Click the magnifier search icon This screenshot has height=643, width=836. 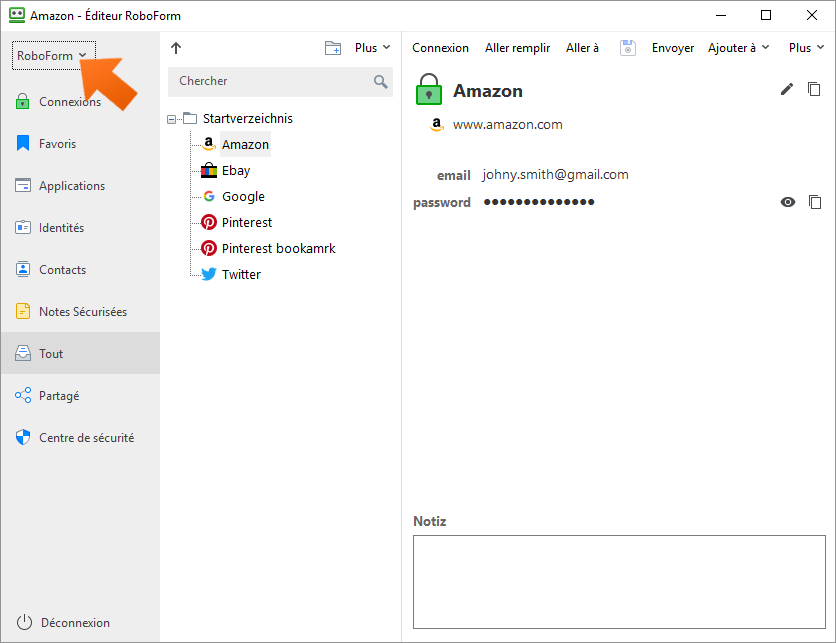click(x=381, y=82)
